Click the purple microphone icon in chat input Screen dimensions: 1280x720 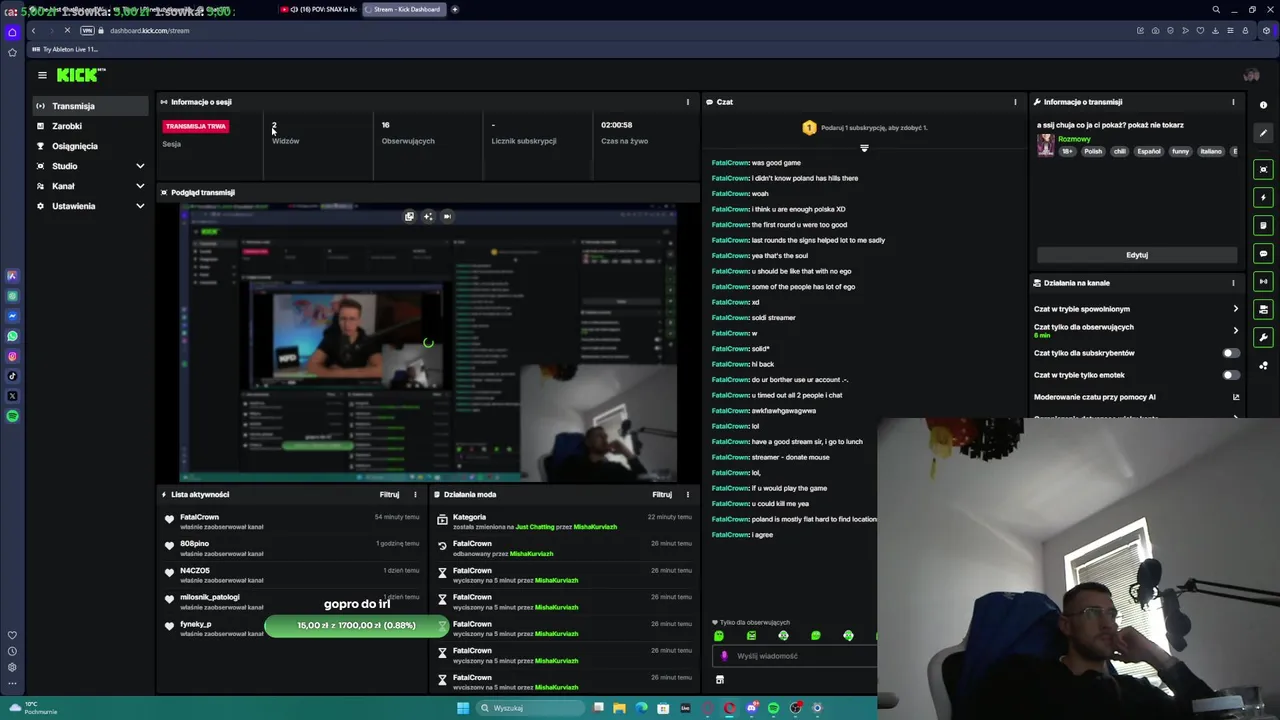[x=724, y=656]
